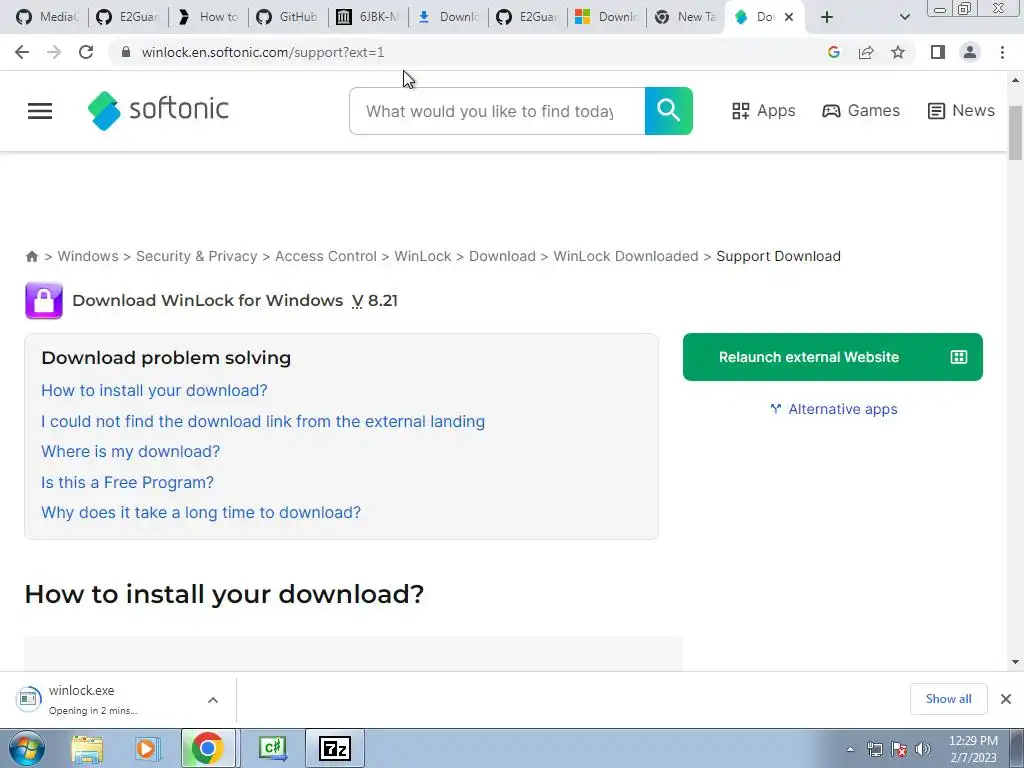The image size is (1024, 768).
Task: Switch to the MediaC GitHub tab
Action: click(47, 17)
